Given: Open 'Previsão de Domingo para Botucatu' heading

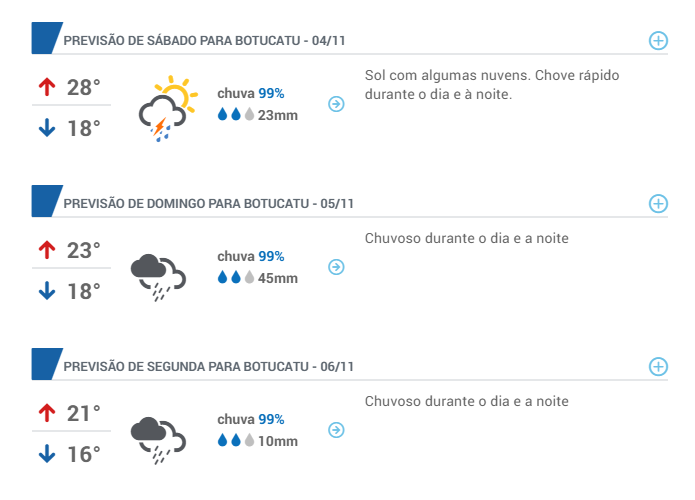Looking at the screenshot, I should [x=208, y=204].
